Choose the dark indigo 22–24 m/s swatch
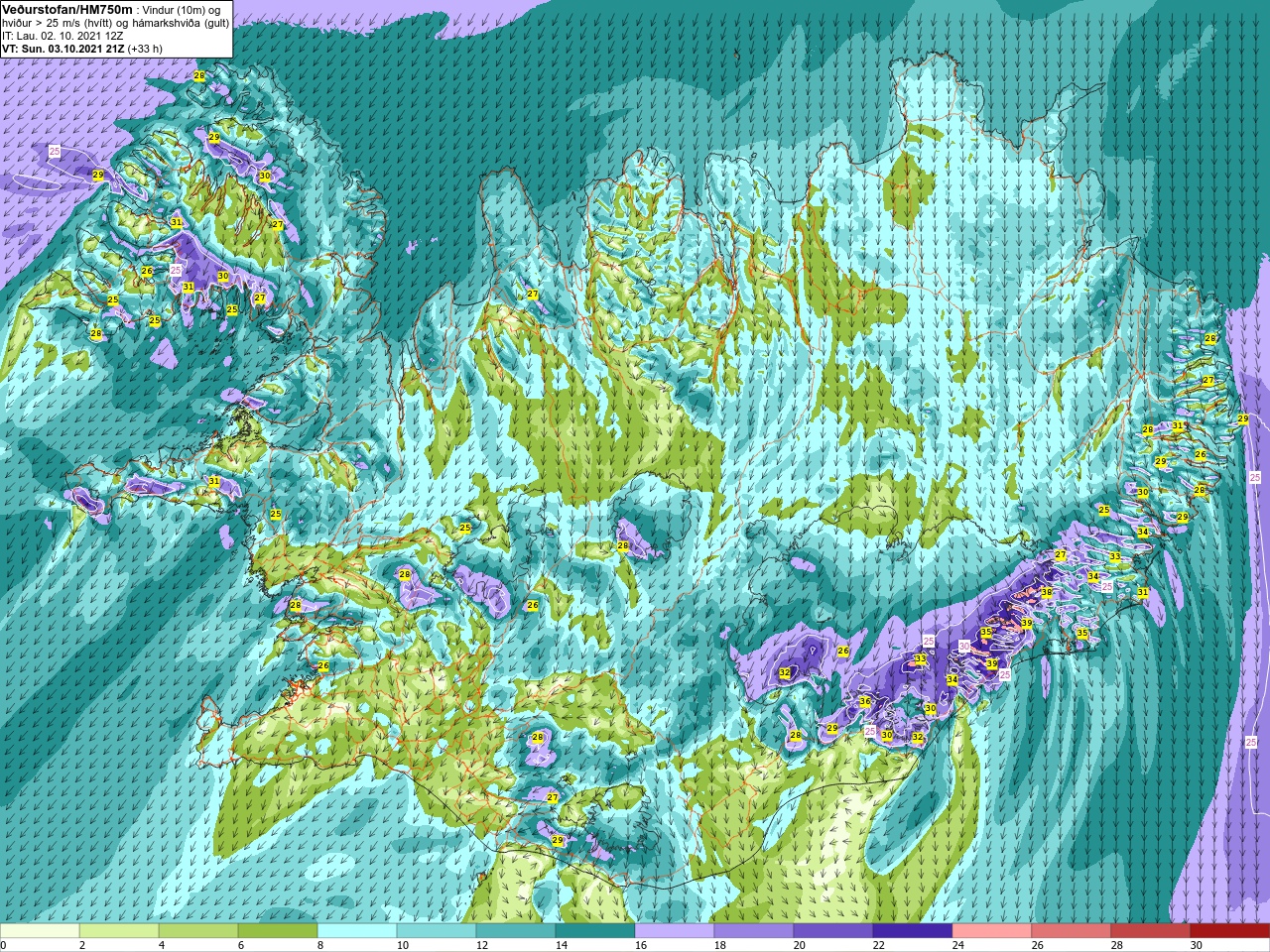1270x952 pixels. (x=913, y=931)
